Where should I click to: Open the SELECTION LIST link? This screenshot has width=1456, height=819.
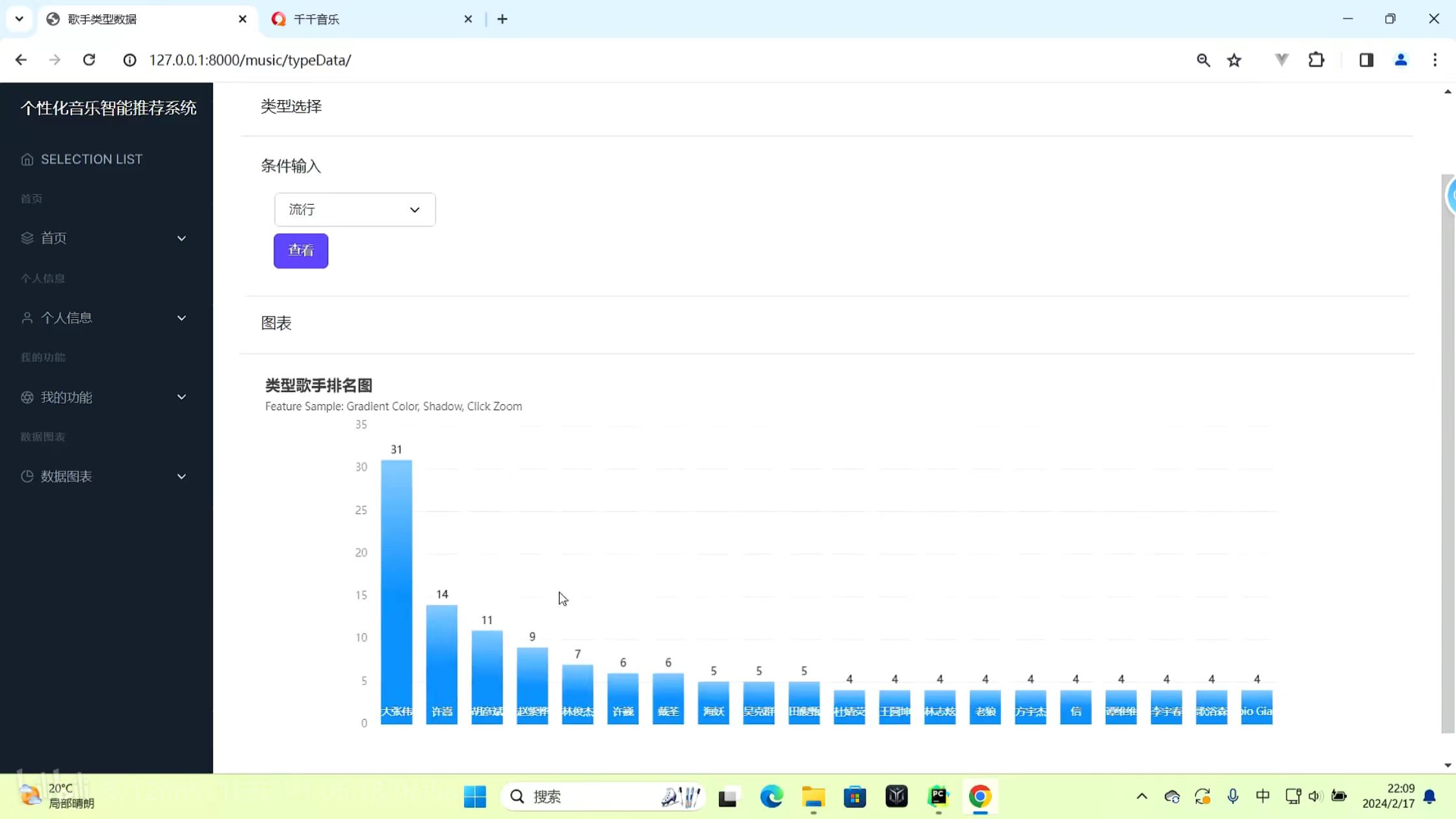click(92, 159)
